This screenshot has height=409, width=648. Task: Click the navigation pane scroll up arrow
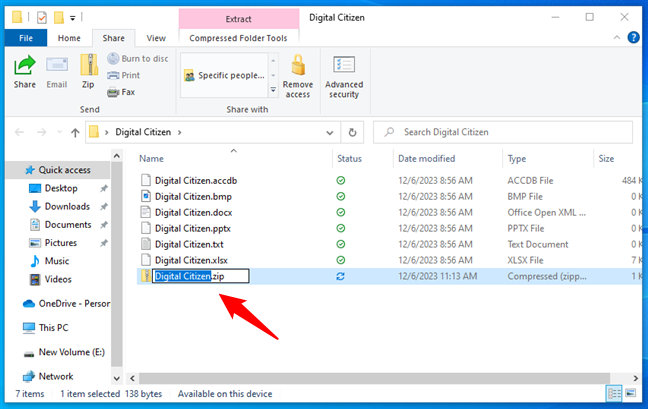(117, 156)
